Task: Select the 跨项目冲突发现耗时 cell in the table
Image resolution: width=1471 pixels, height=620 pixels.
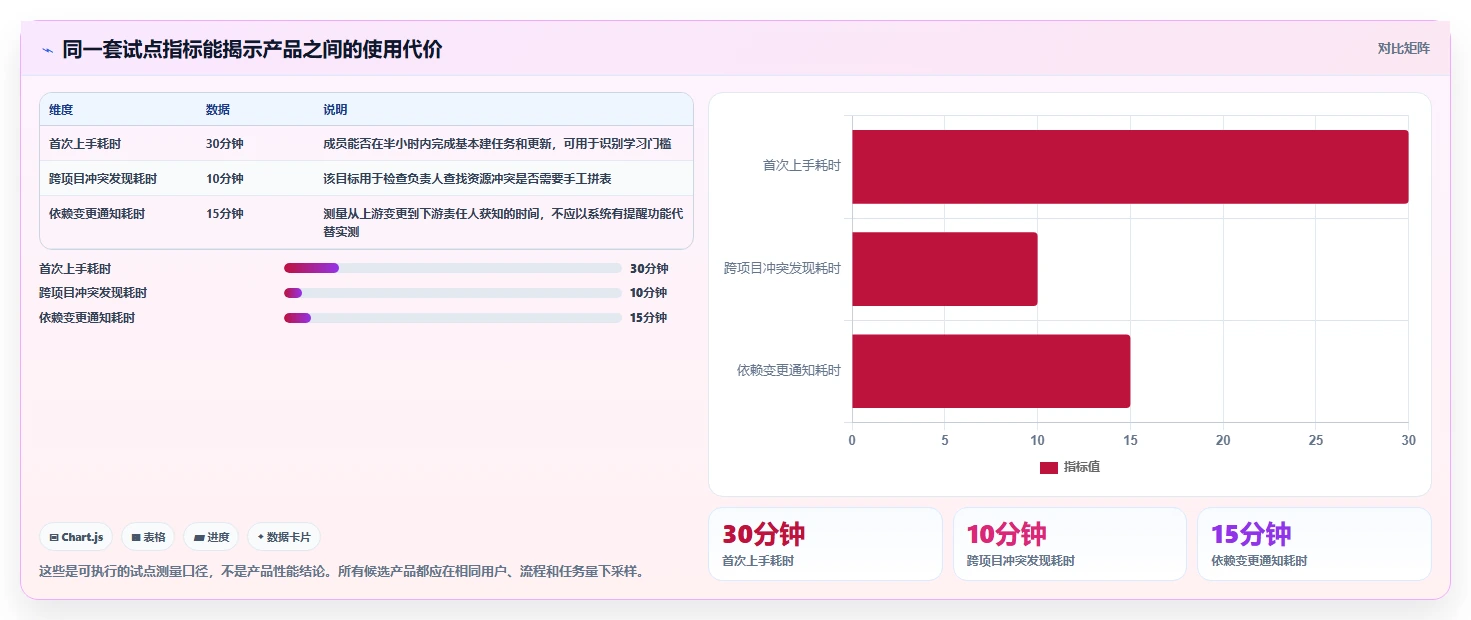Action: point(103,179)
